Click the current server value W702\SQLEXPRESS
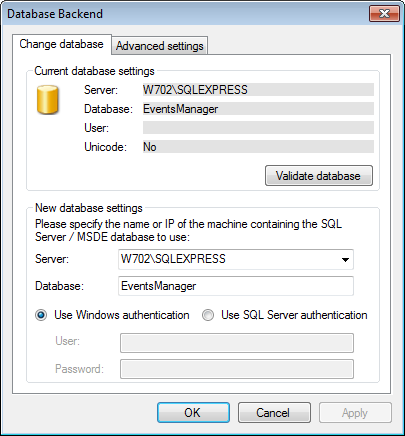This screenshot has width=405, height=436. click(x=258, y=90)
